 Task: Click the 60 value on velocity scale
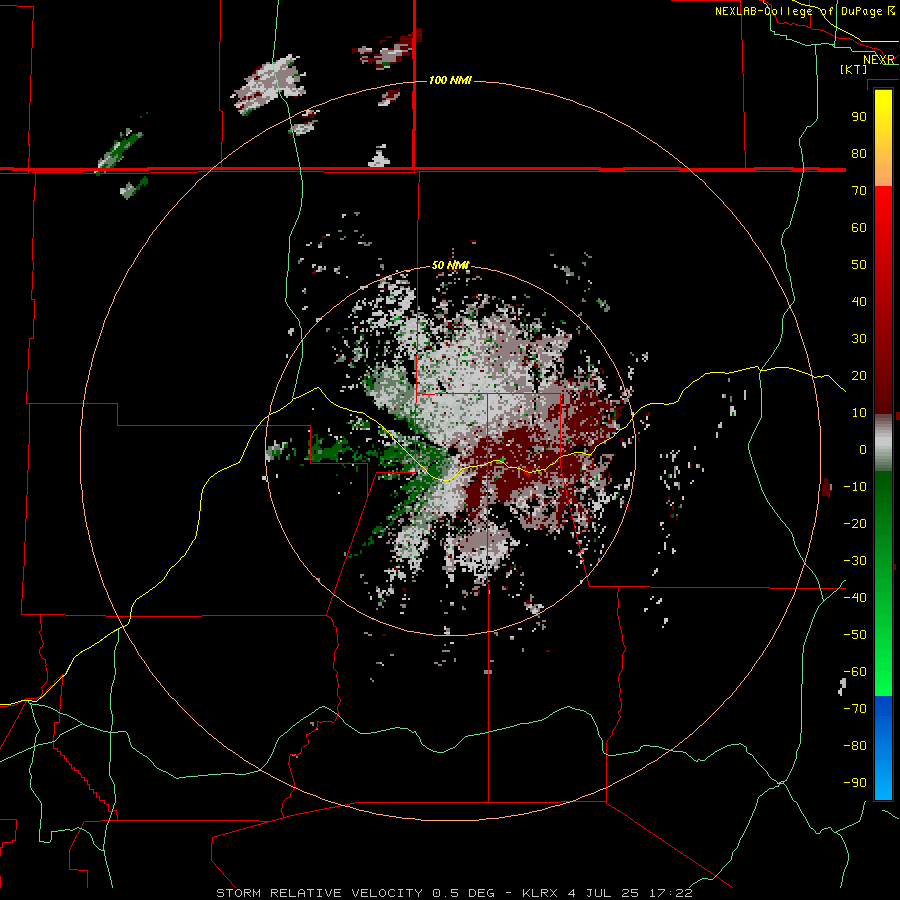(x=859, y=228)
